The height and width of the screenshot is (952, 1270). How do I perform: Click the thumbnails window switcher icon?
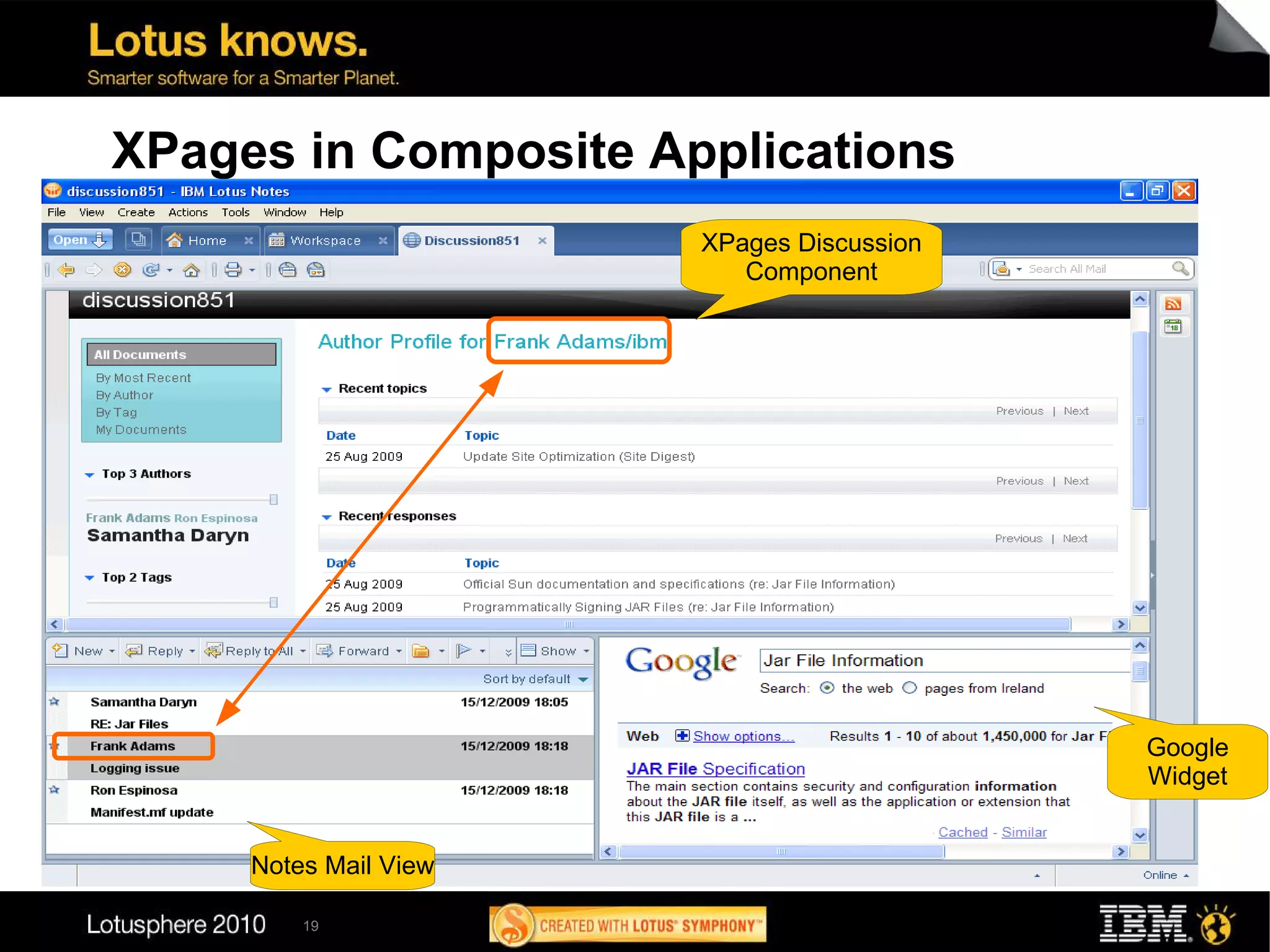tap(138, 239)
